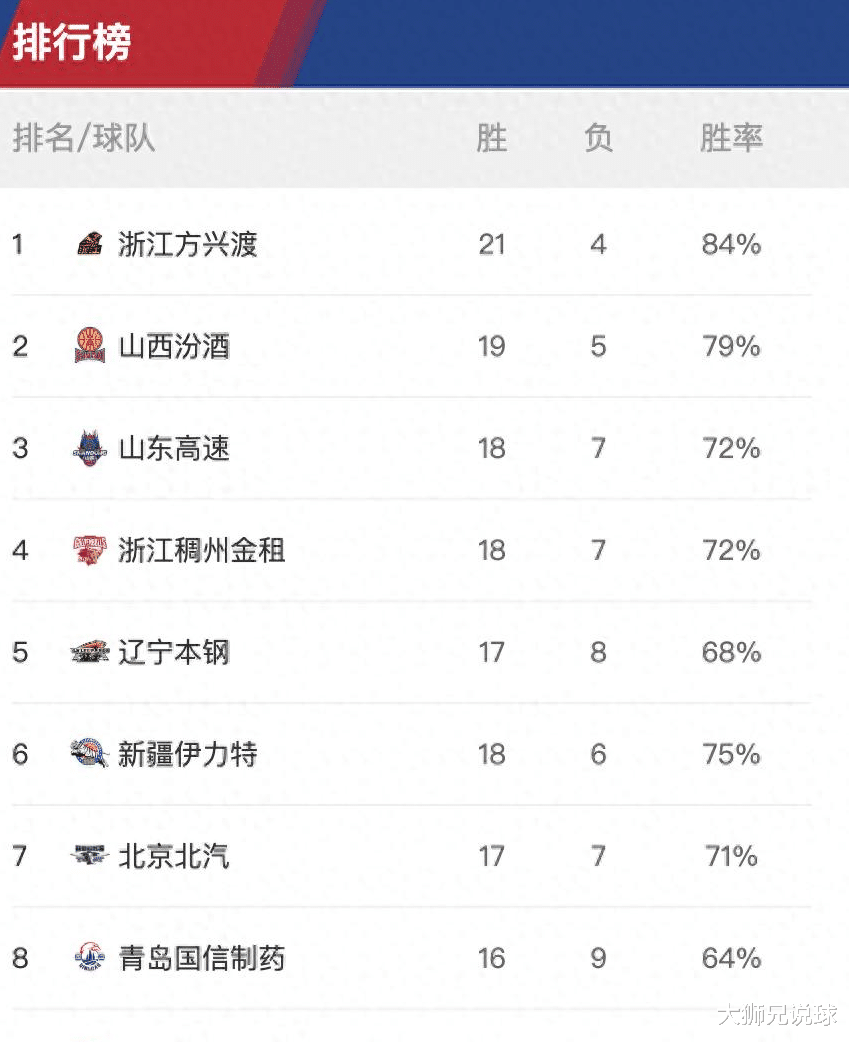
Task: Click the 北京北汽 team logo
Action: click(x=90, y=855)
